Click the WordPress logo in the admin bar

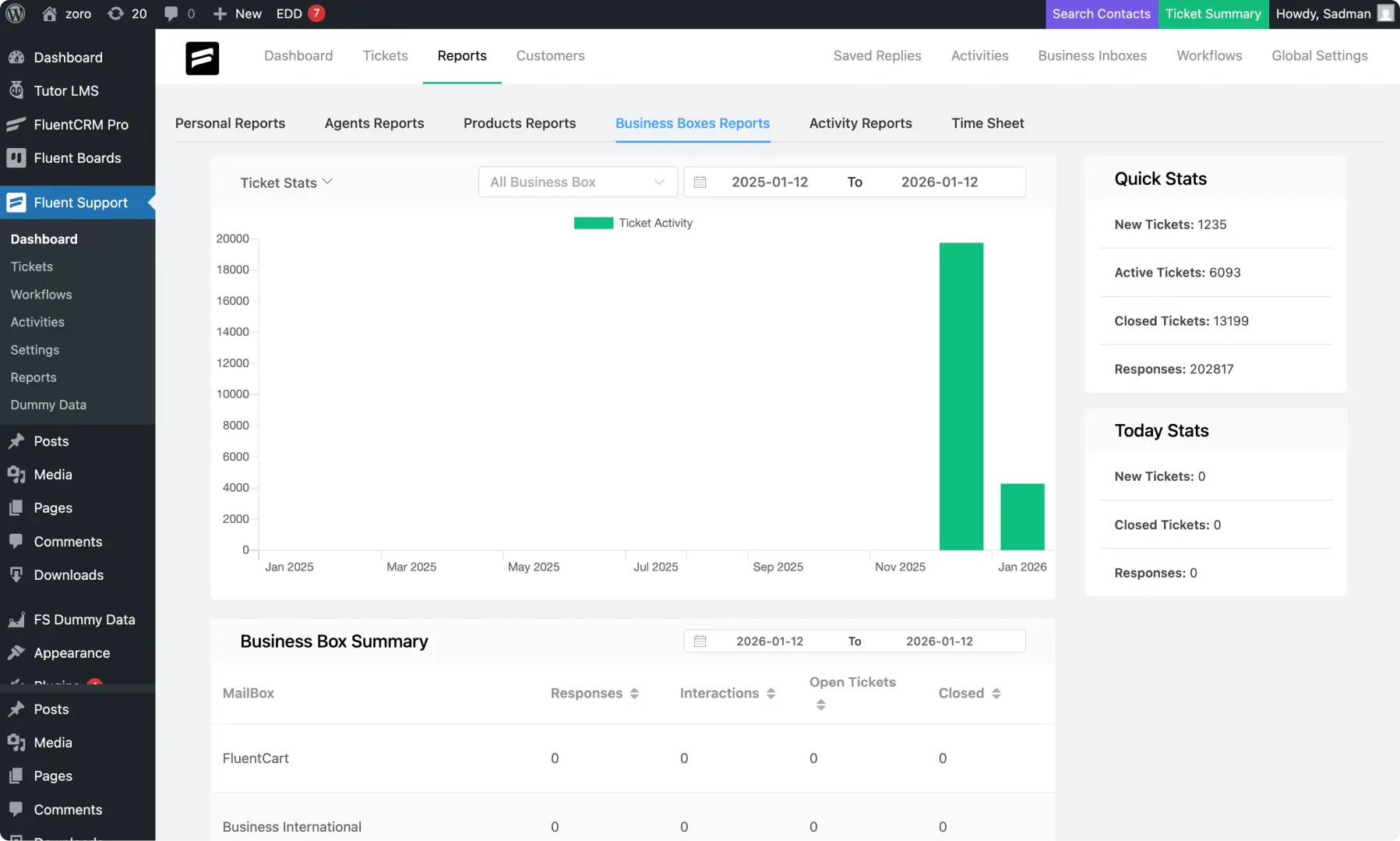16,13
